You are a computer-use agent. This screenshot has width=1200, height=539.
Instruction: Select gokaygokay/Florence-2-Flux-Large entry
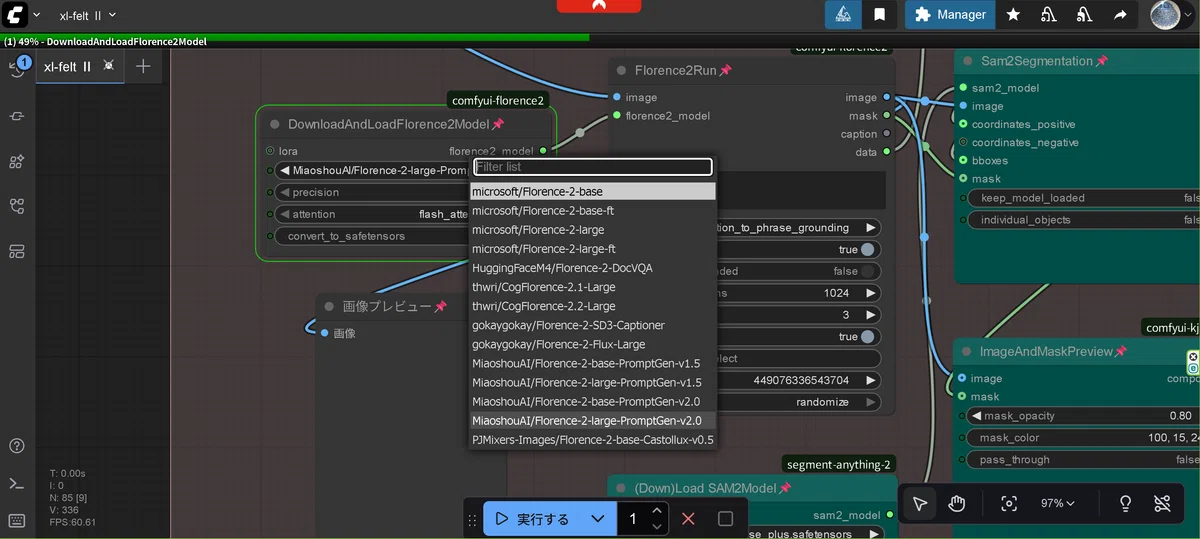[x=593, y=344]
